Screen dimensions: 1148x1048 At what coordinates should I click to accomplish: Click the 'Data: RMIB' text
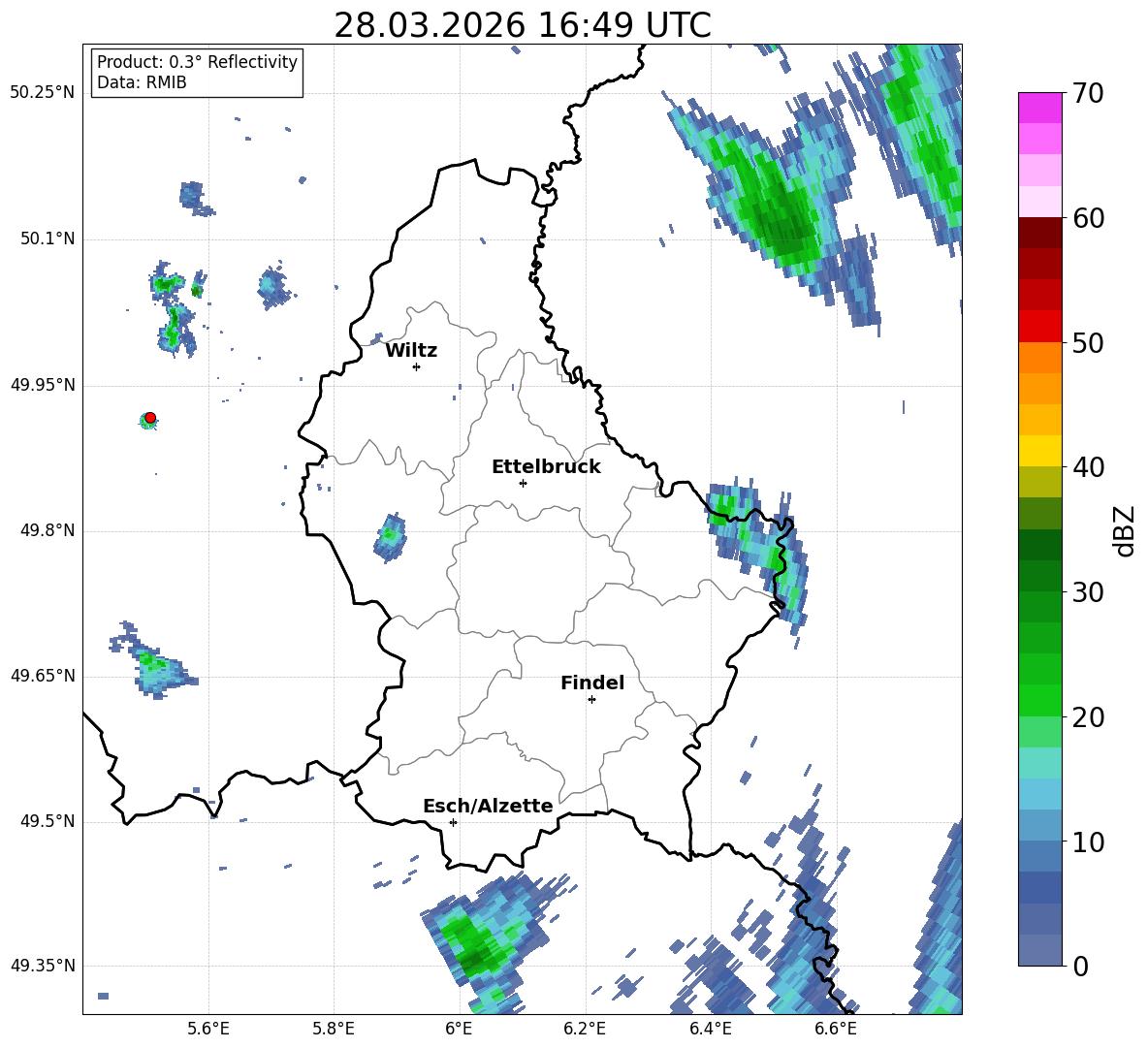[142, 82]
